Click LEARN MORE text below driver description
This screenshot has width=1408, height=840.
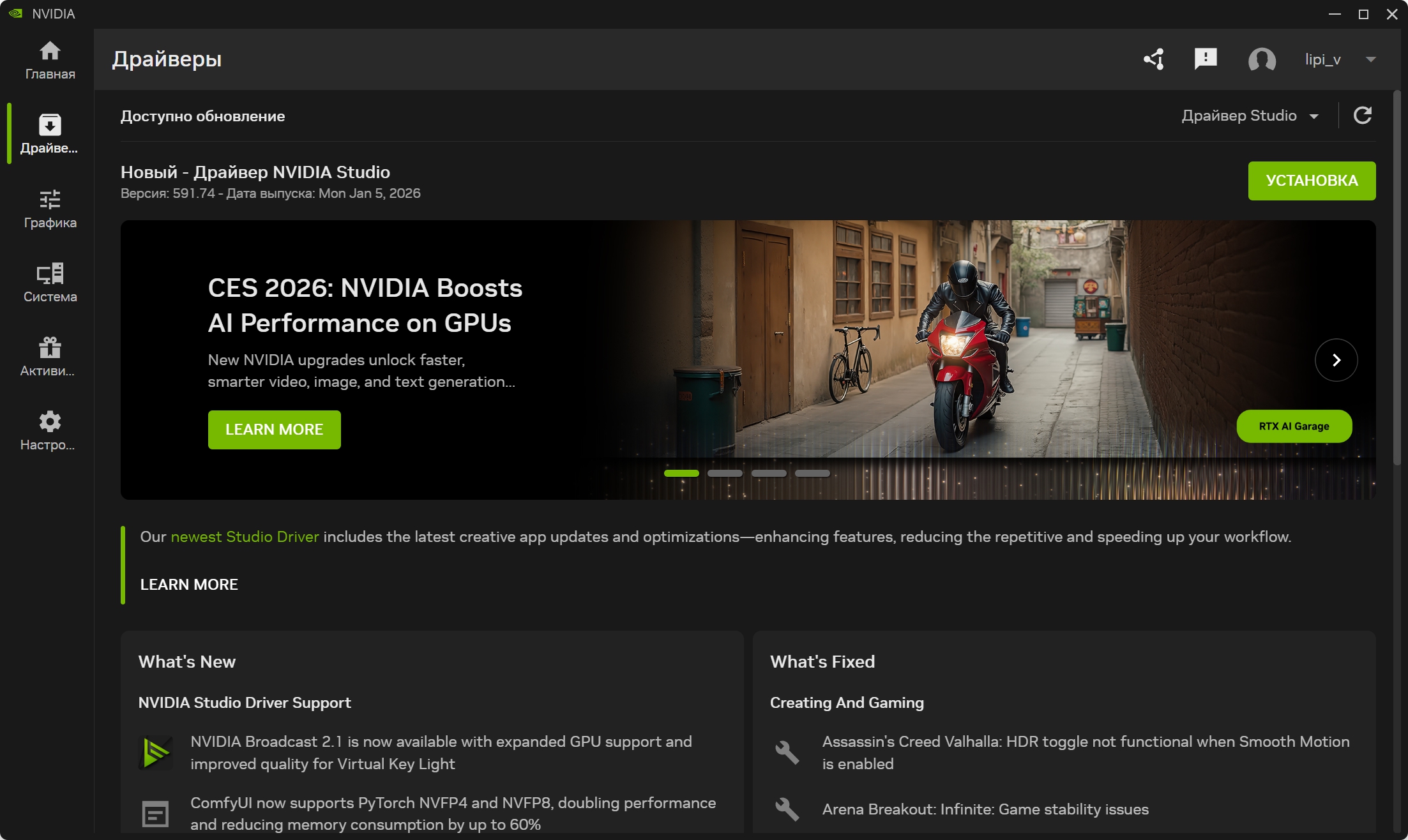(x=189, y=585)
